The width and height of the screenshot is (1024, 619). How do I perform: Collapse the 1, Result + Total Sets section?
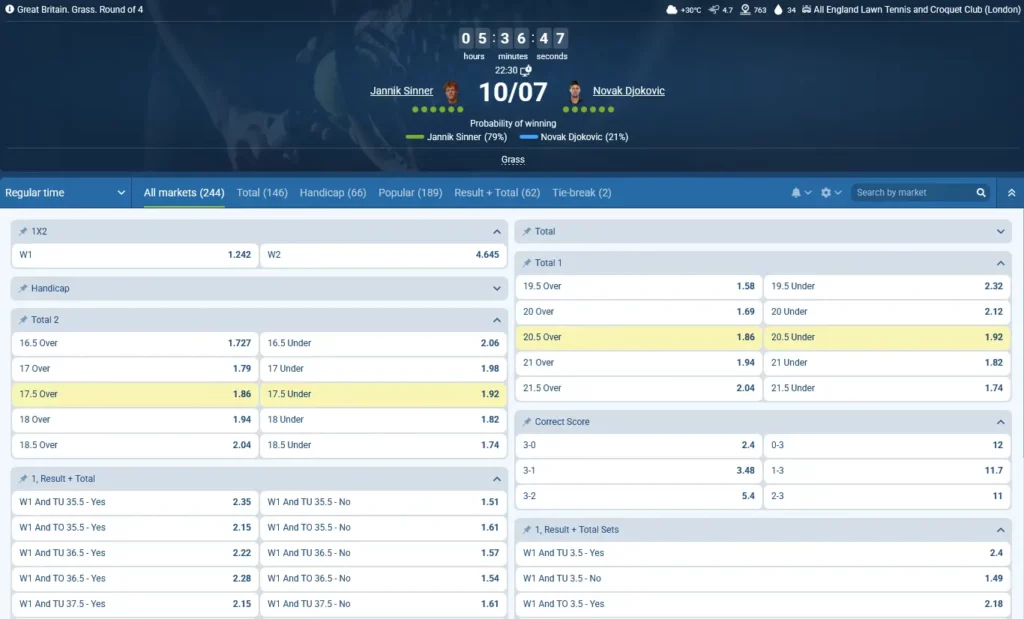click(1000, 530)
